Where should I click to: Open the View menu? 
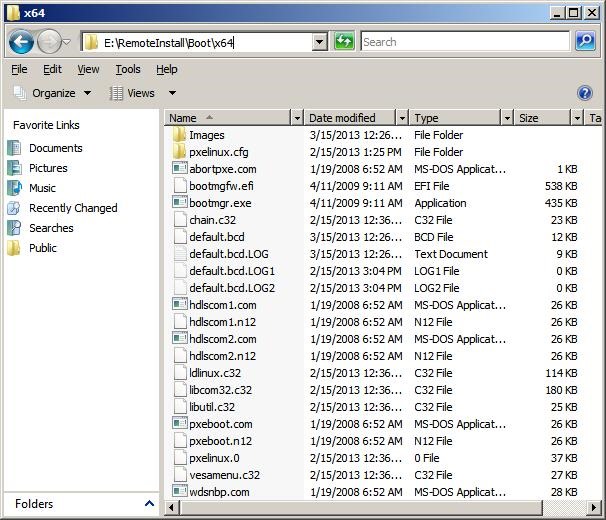click(88, 69)
